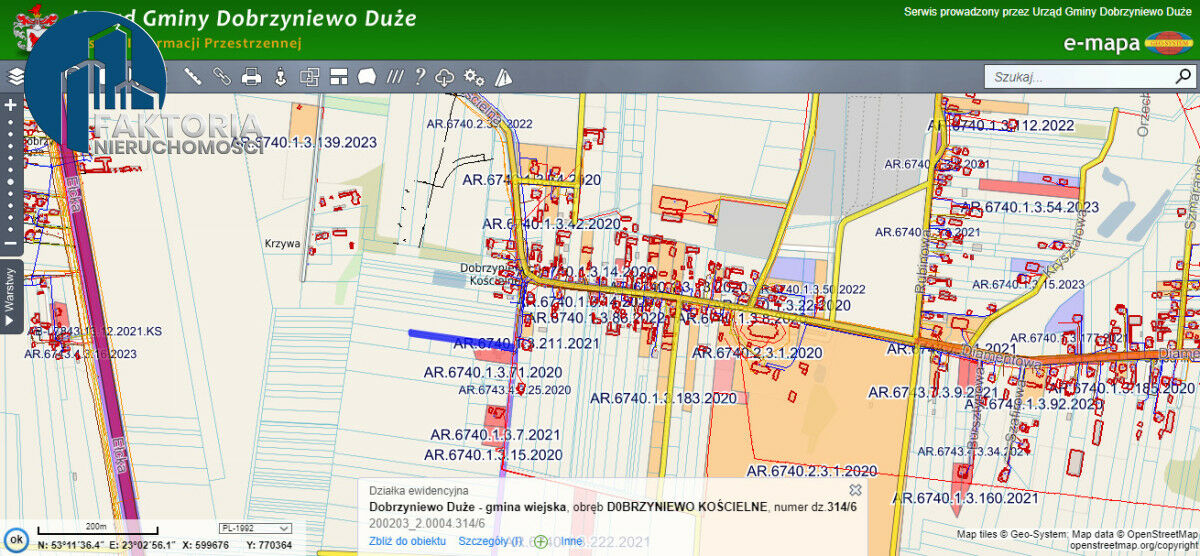Open the help question mark icon

420,76
